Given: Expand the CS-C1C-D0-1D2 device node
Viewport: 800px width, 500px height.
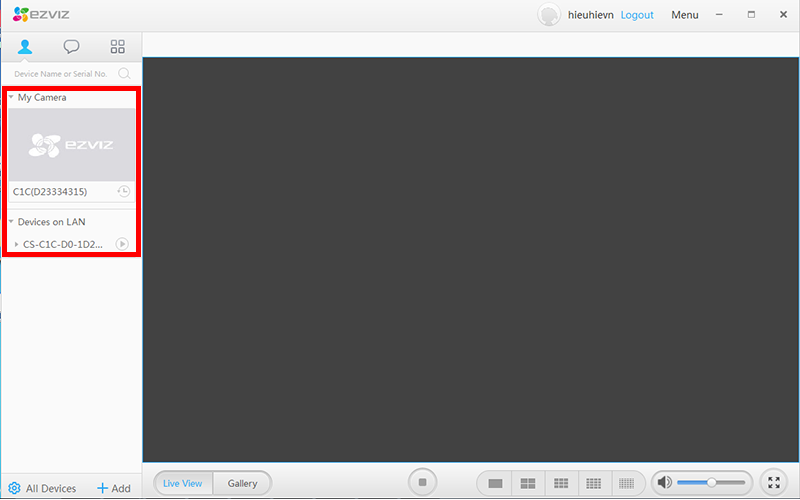Looking at the screenshot, I should coord(16,245).
